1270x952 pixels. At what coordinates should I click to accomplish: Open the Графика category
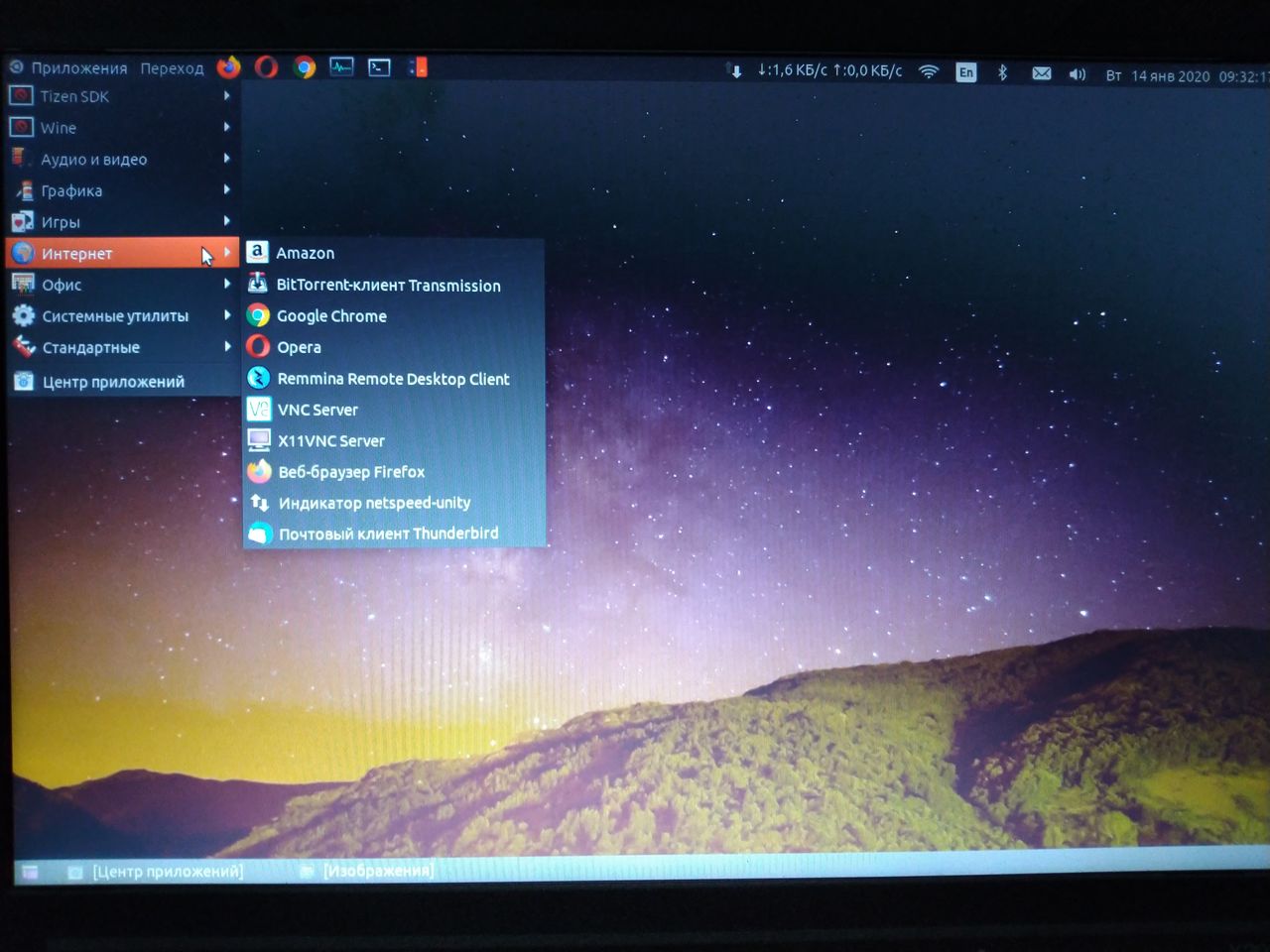tap(122, 190)
